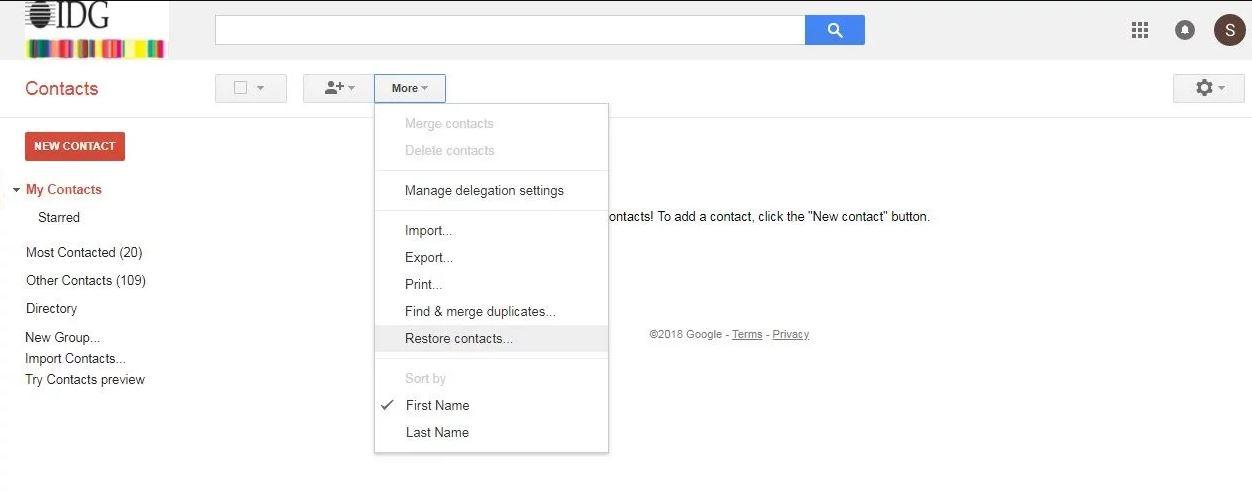The height and width of the screenshot is (499, 1252).
Task: Open the notifications bell icon
Action: pyautogui.click(x=1185, y=30)
